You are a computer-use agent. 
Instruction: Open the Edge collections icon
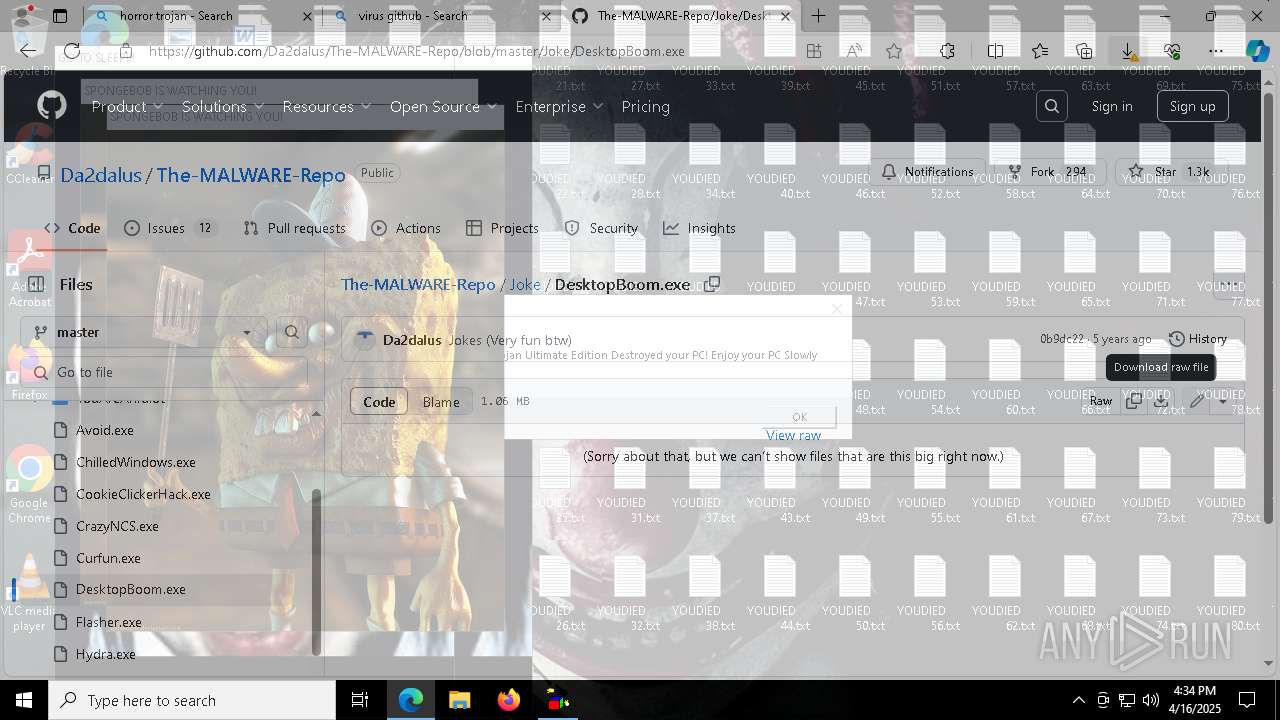click(x=1084, y=51)
